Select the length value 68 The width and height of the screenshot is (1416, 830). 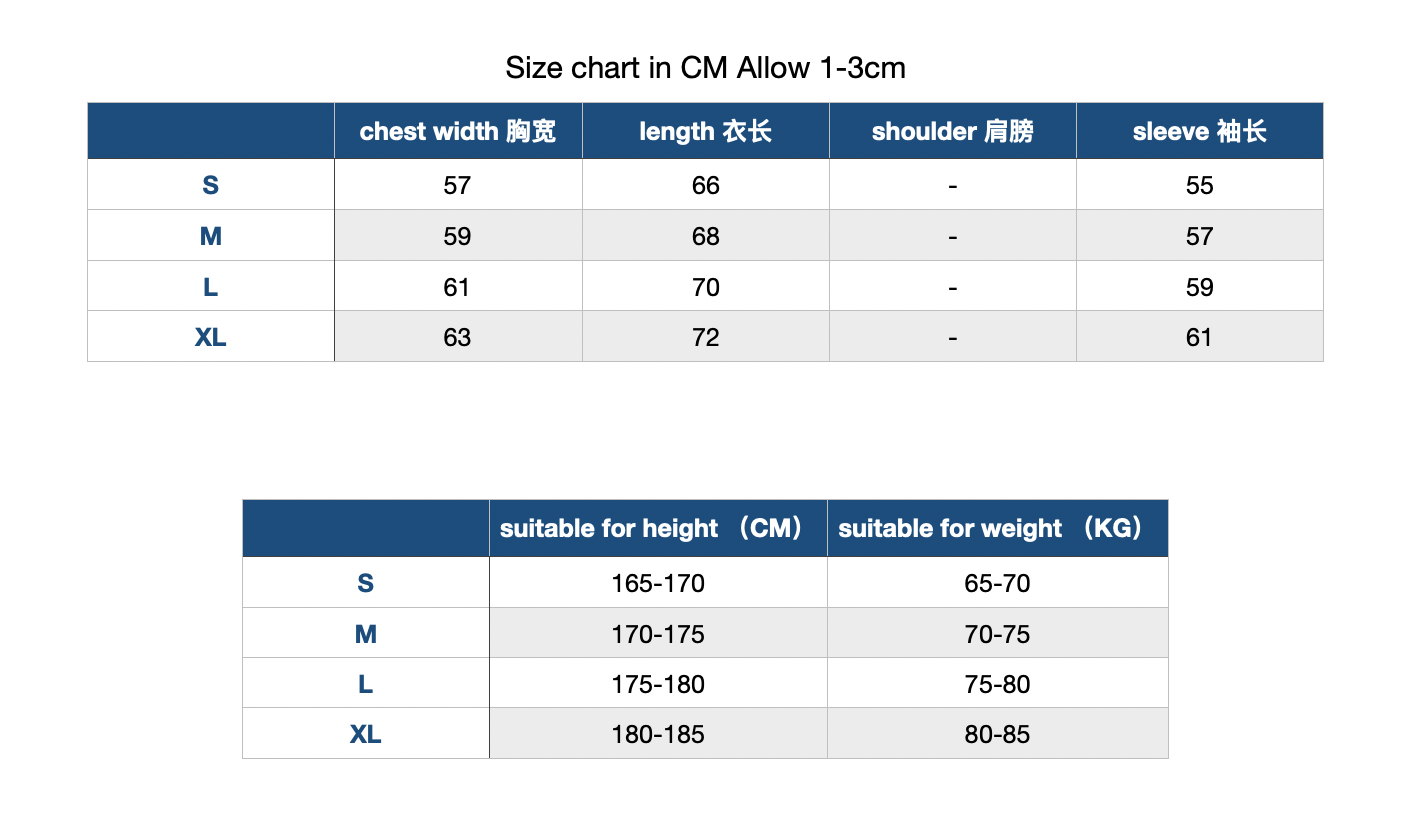pyautogui.click(x=706, y=236)
